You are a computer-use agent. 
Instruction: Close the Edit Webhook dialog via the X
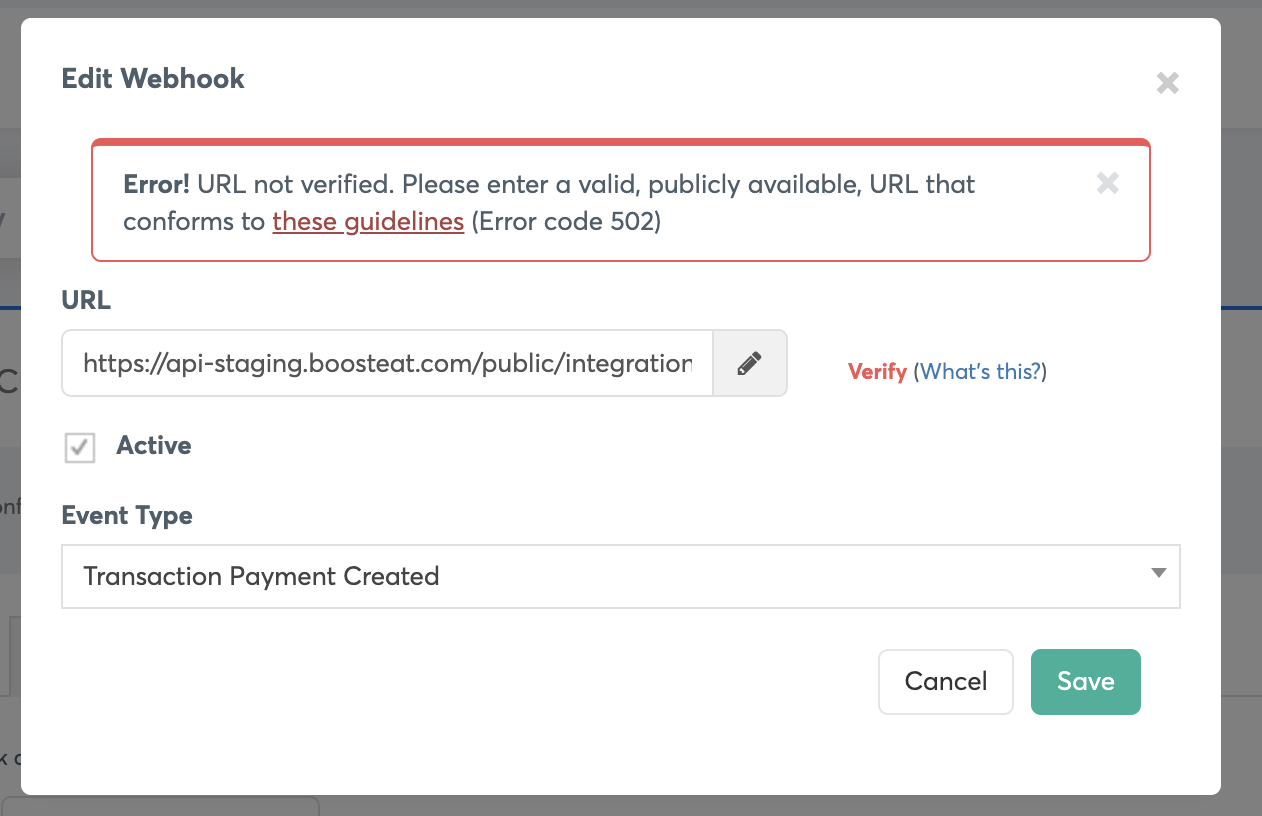[x=1167, y=83]
